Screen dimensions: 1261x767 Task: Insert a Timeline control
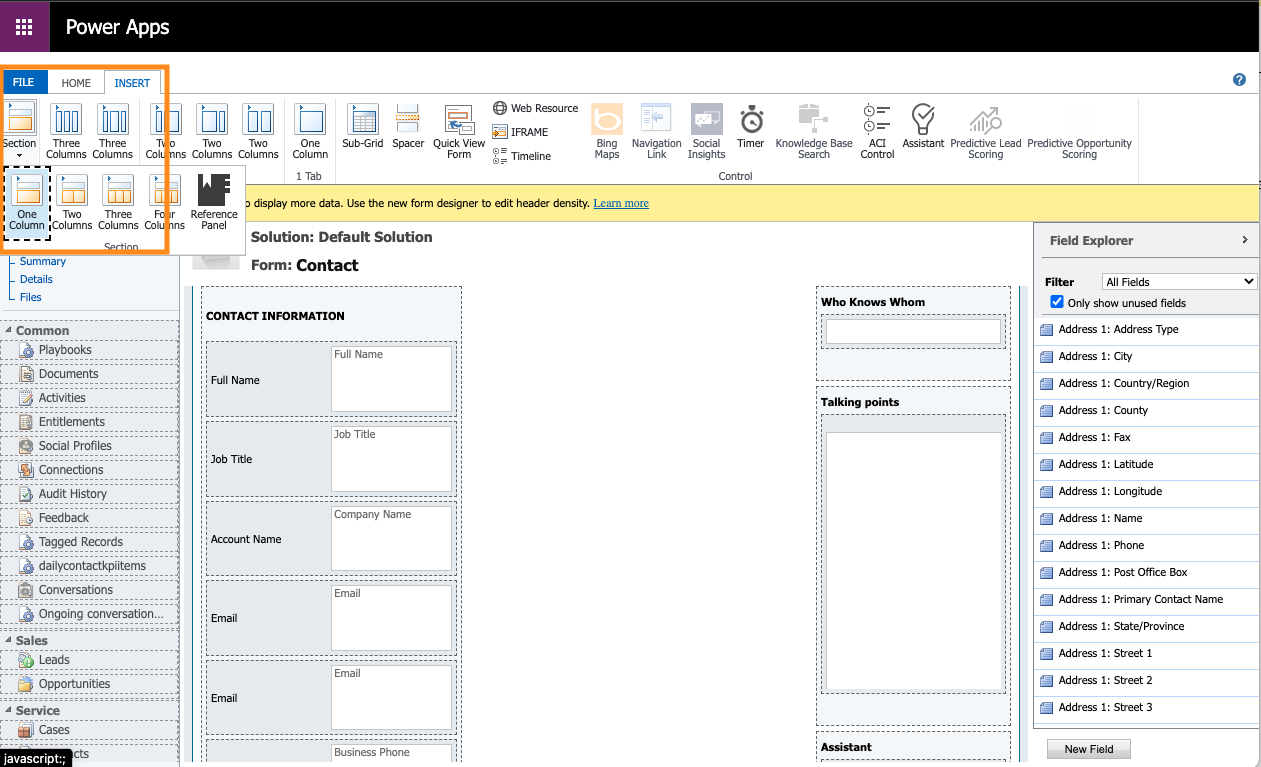tap(522, 156)
